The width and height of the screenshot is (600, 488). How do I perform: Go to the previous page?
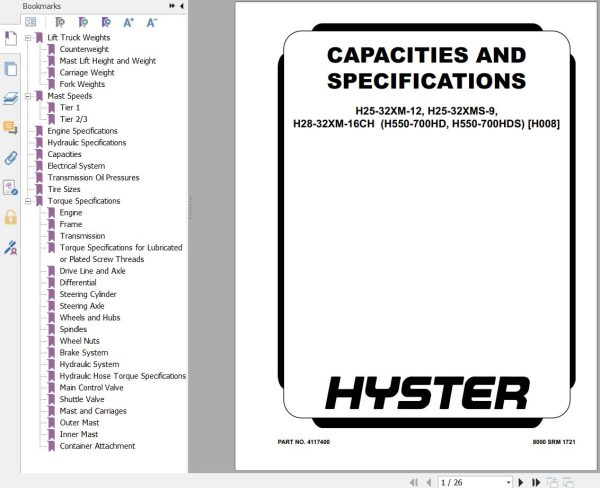pyautogui.click(x=429, y=482)
